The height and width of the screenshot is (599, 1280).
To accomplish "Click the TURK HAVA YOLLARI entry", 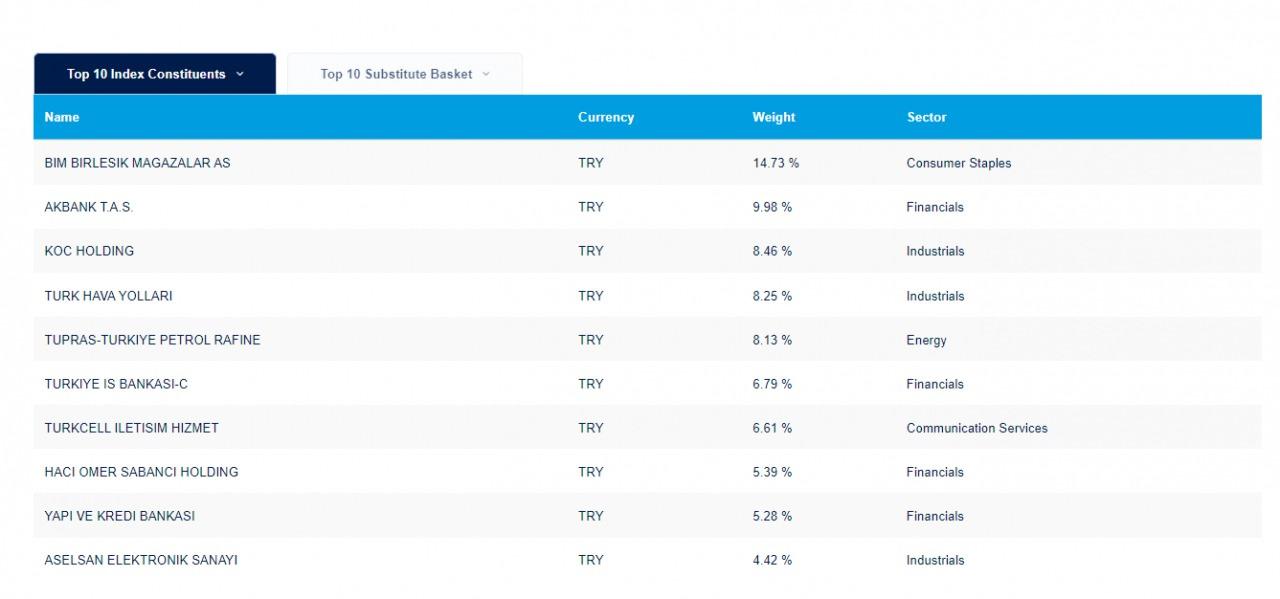I will (108, 296).
